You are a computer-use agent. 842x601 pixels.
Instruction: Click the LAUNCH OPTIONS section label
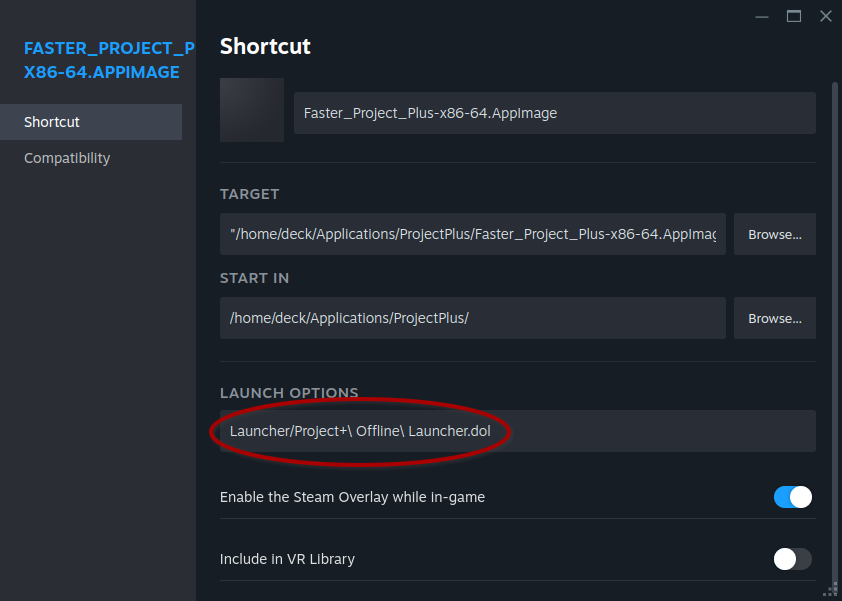289,393
